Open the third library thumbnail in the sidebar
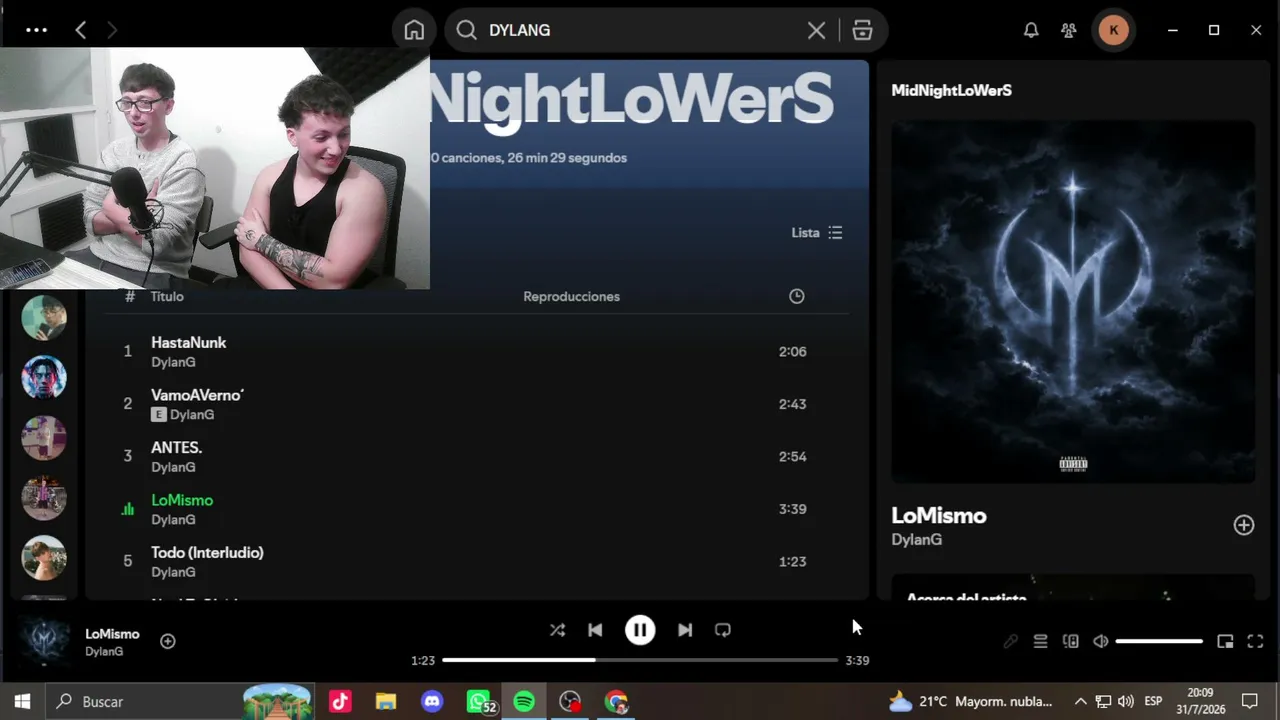The height and width of the screenshot is (720, 1280). click(x=44, y=438)
